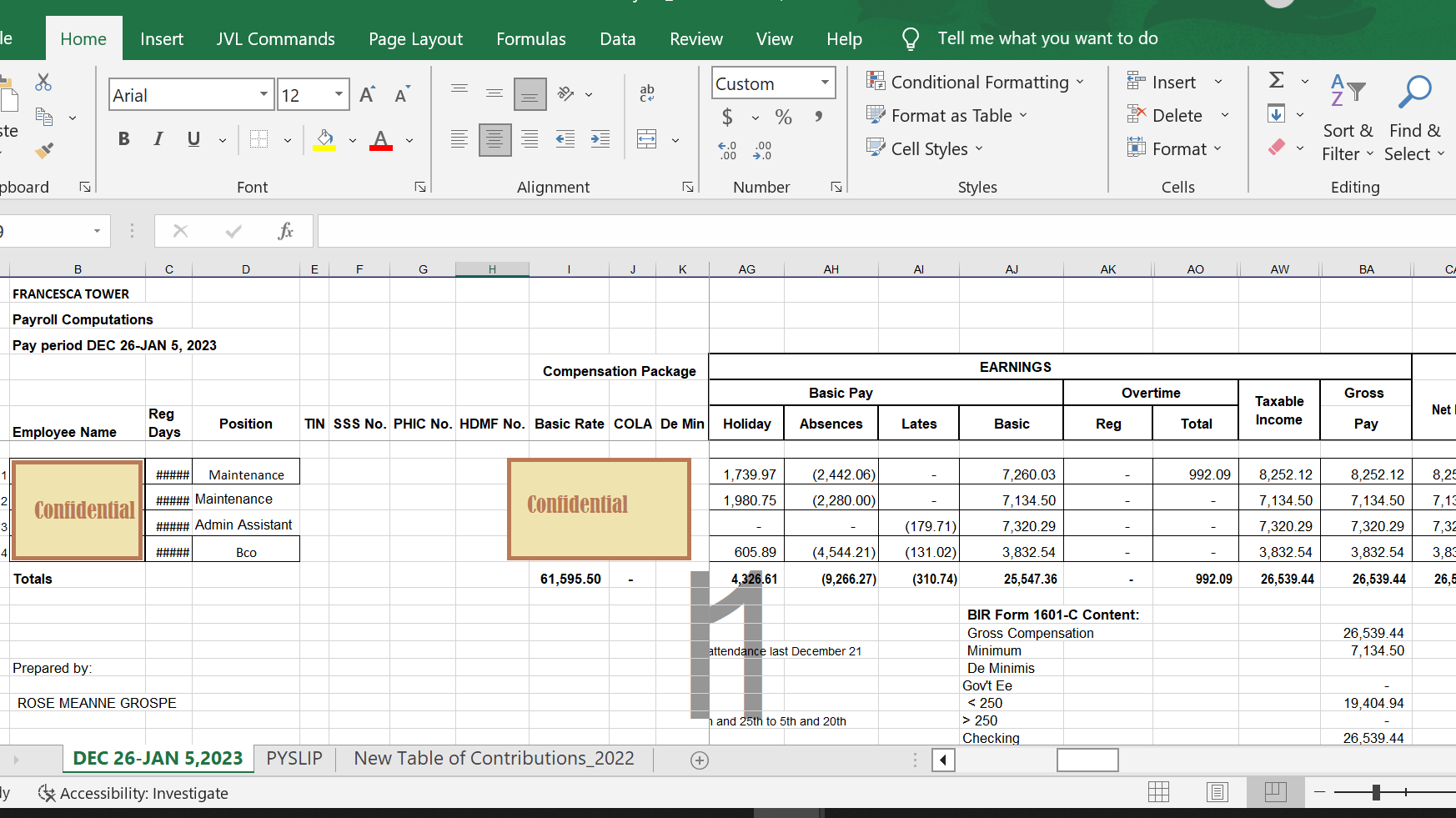Click the Copy icon
Viewport: 1456px width, 818px height.
(44, 117)
